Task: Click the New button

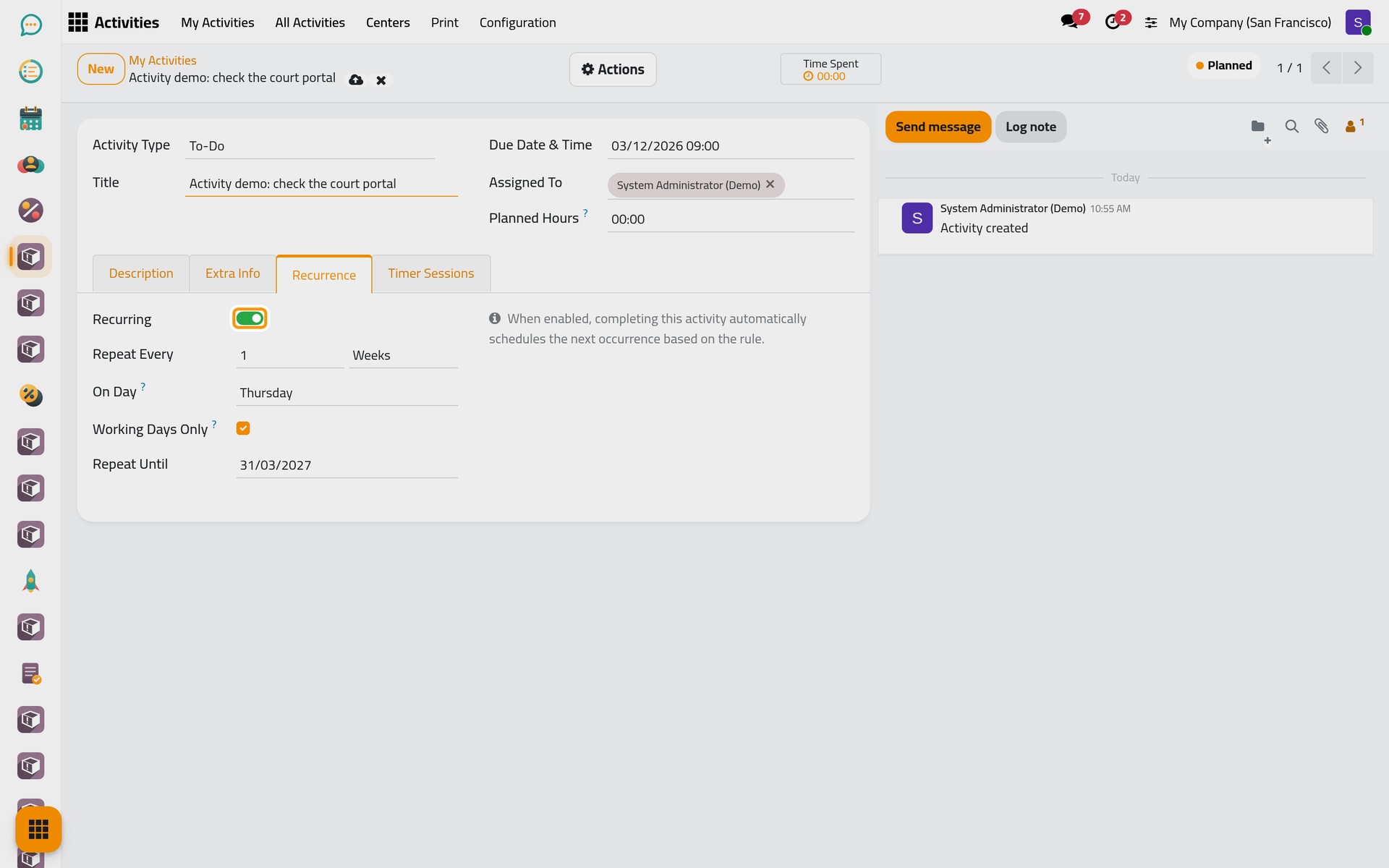Action: tap(101, 69)
